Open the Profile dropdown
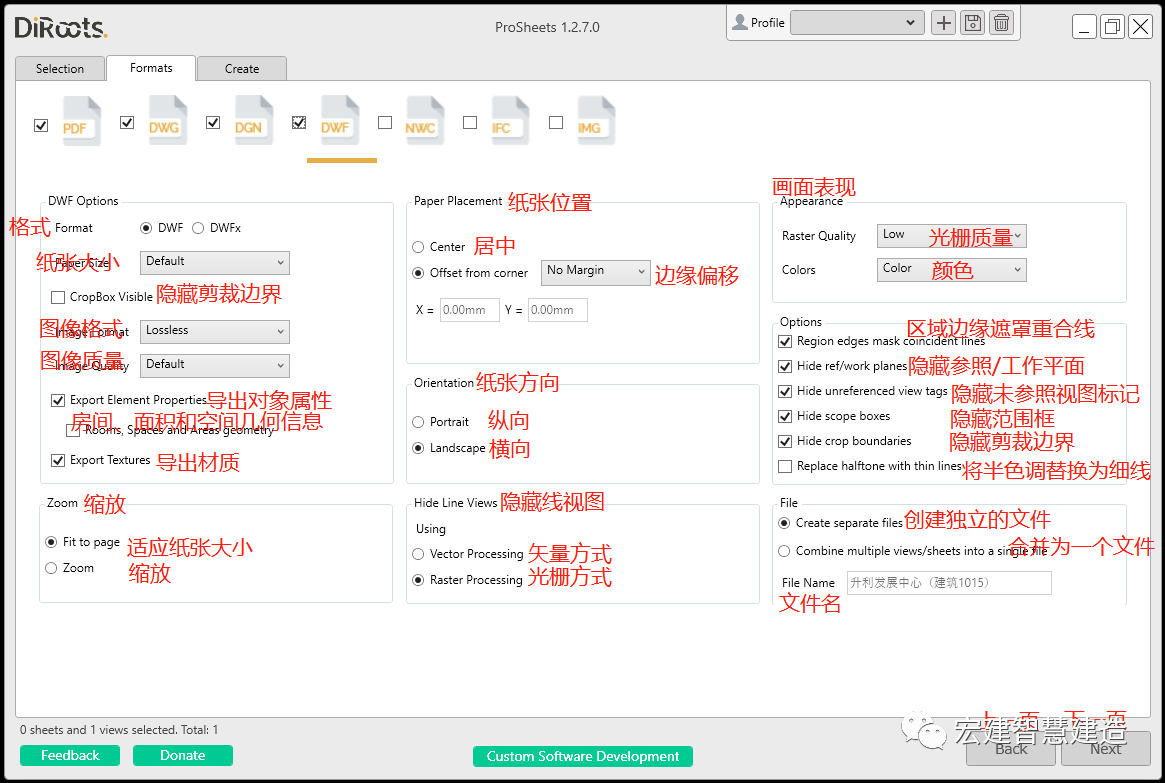 click(x=857, y=23)
